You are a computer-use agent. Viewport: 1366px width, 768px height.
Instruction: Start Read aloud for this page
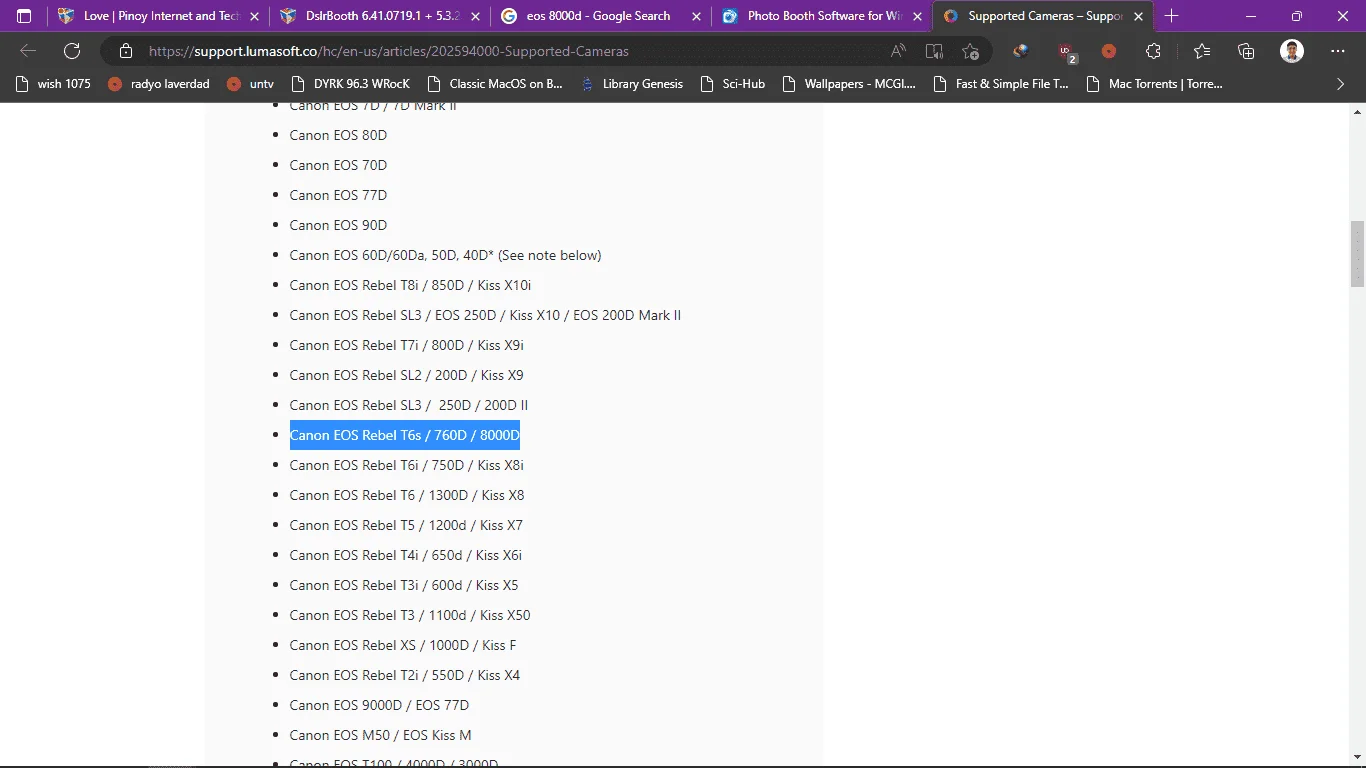tap(898, 51)
